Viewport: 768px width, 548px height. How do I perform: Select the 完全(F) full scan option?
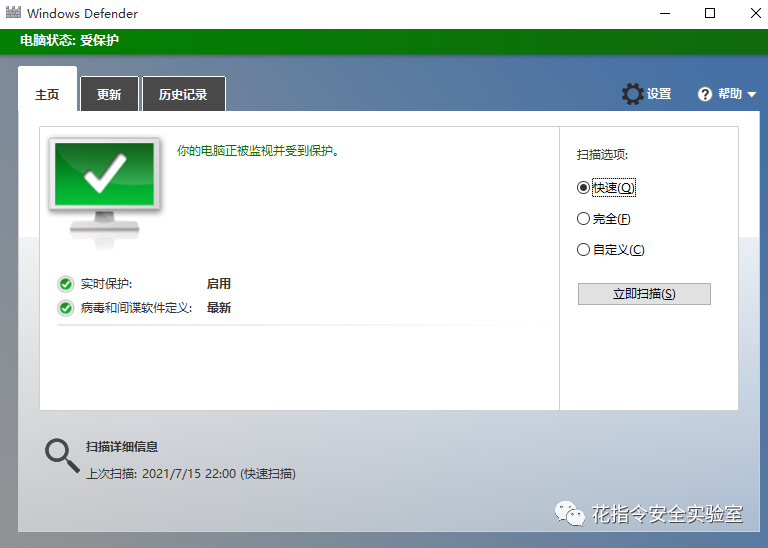tap(603, 219)
